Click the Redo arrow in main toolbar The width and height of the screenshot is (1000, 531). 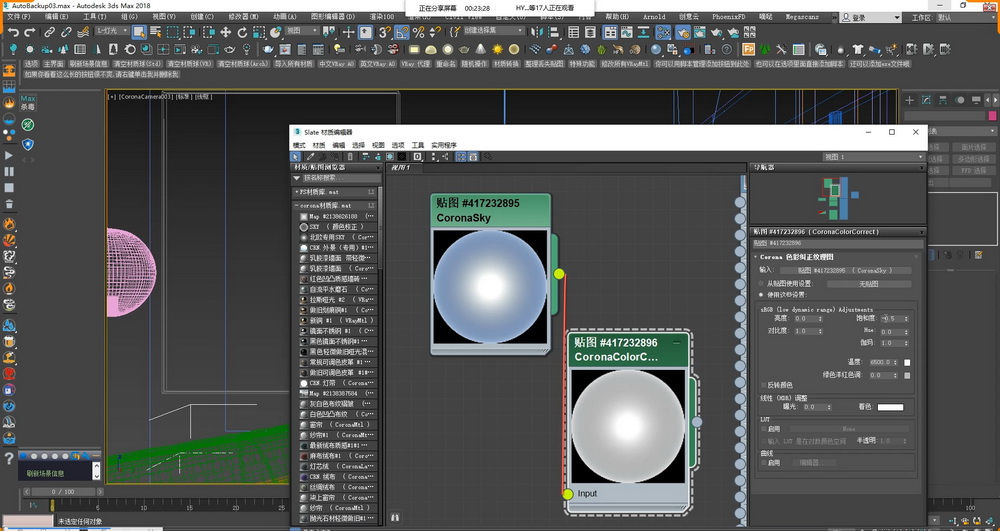[29, 32]
